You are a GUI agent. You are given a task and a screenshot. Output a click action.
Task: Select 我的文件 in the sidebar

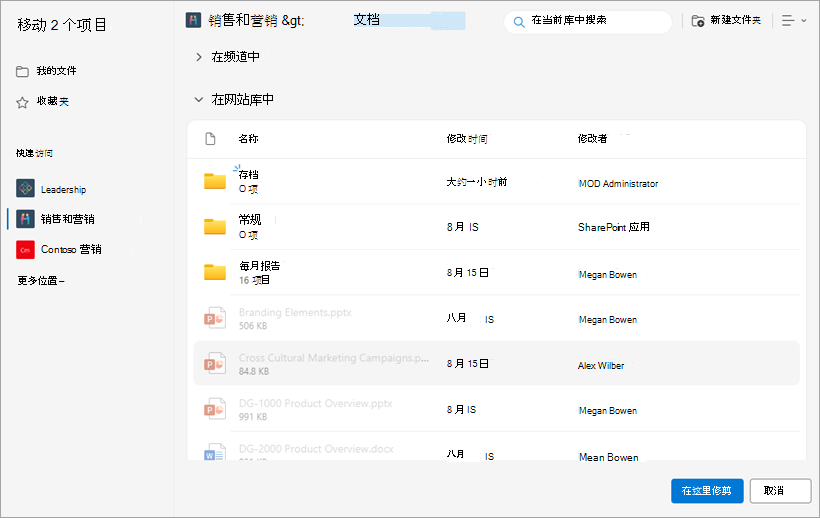pyautogui.click(x=56, y=71)
